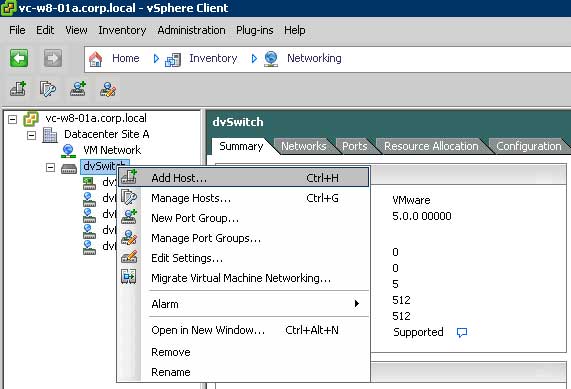The height and width of the screenshot is (389, 571).
Task: Switch to the Networks tab
Action: 303,146
